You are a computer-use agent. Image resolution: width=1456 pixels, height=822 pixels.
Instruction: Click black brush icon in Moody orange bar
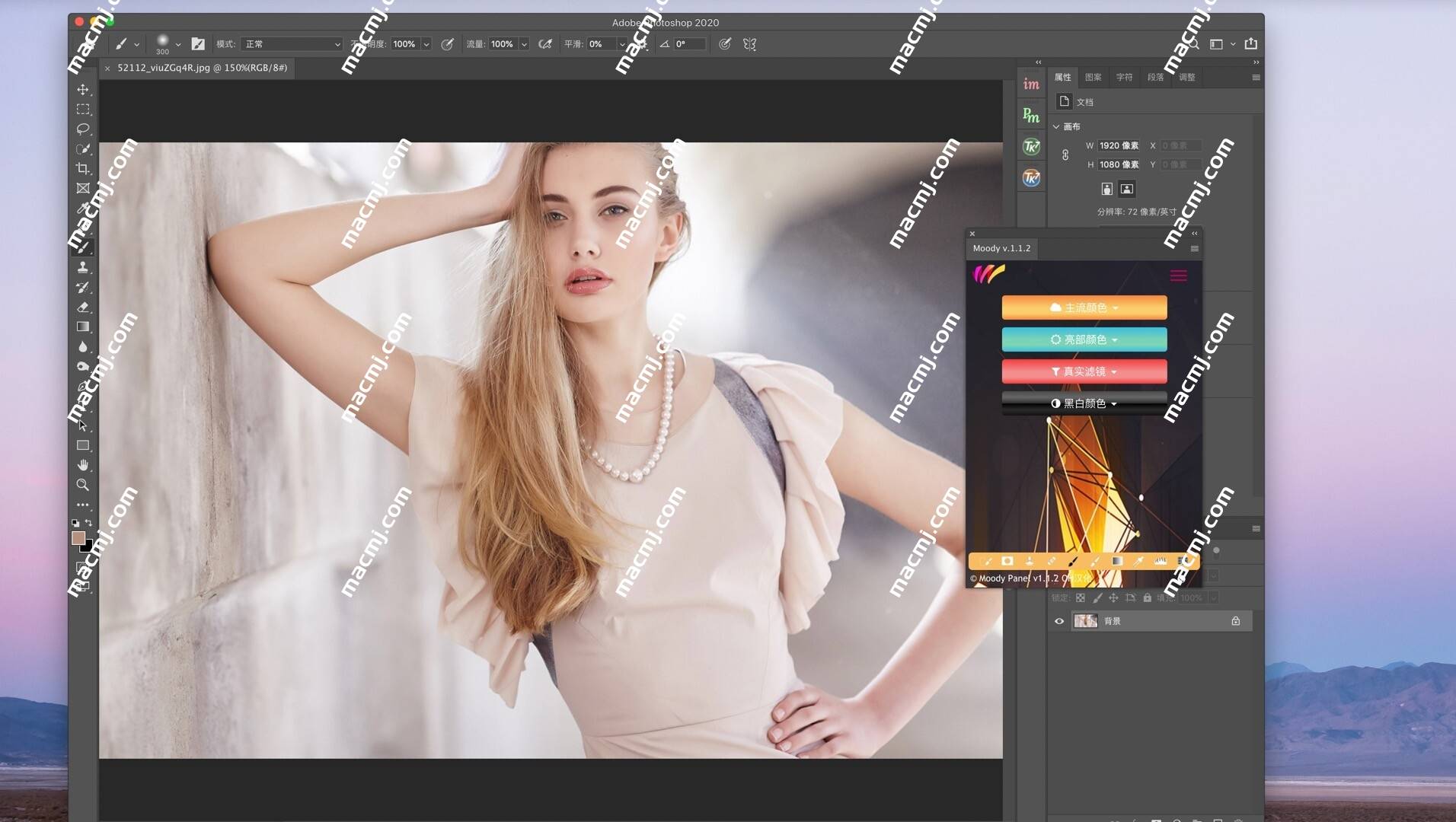pos(1073,561)
